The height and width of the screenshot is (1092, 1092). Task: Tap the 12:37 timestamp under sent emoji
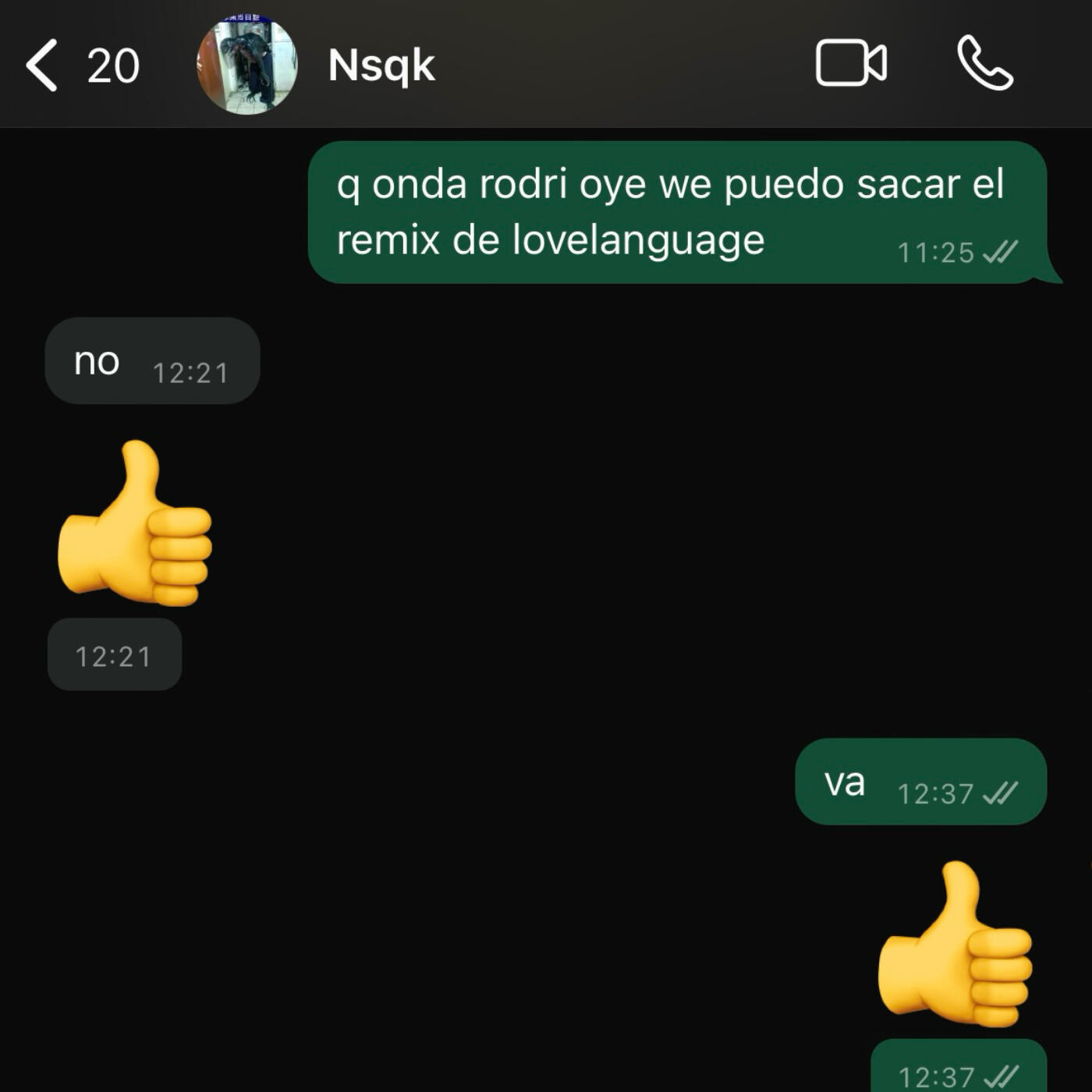936,1077
